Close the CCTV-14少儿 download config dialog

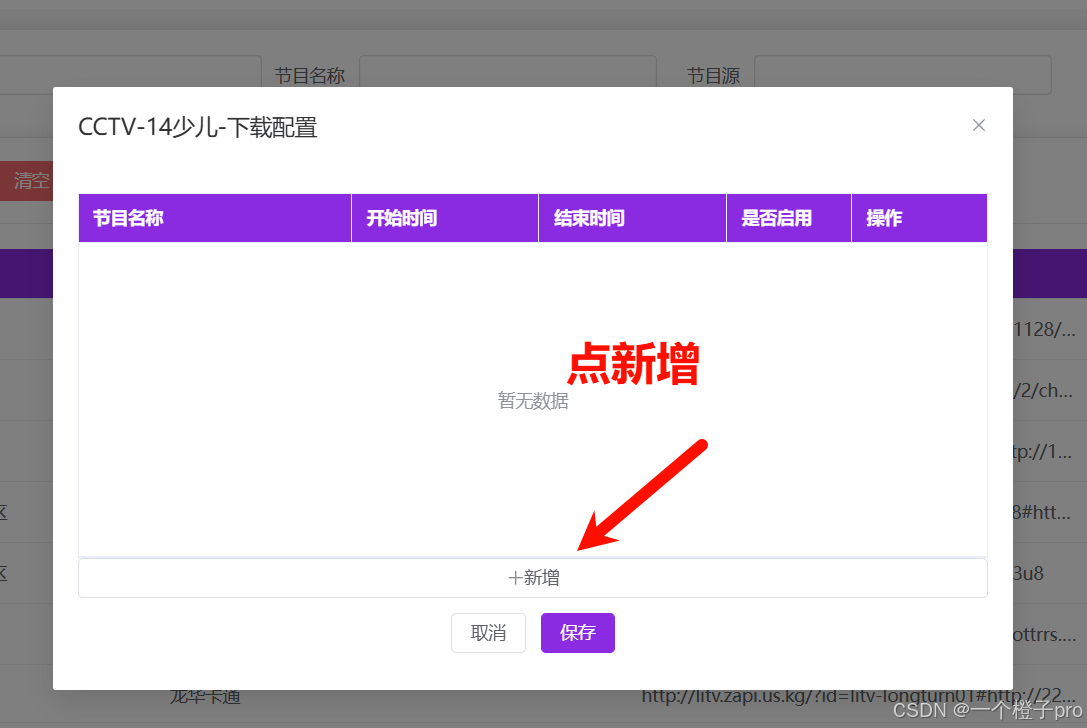point(978,125)
